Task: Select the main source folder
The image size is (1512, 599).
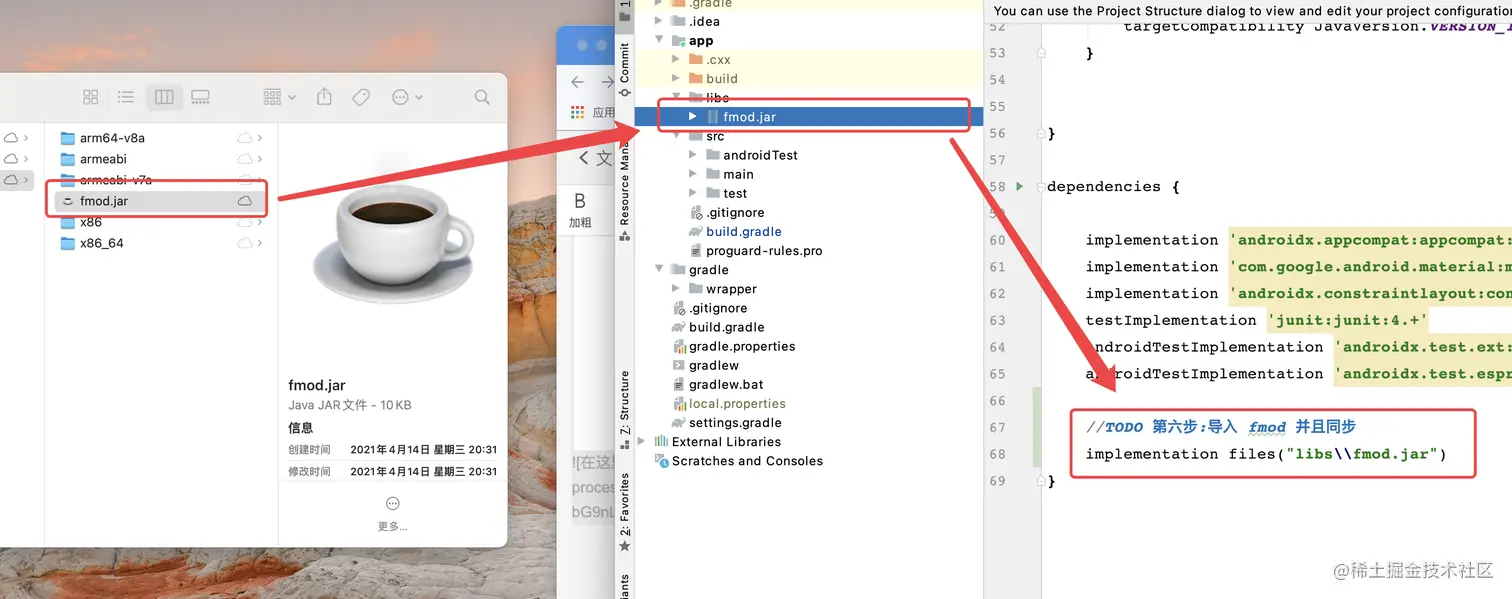Action: [738, 174]
